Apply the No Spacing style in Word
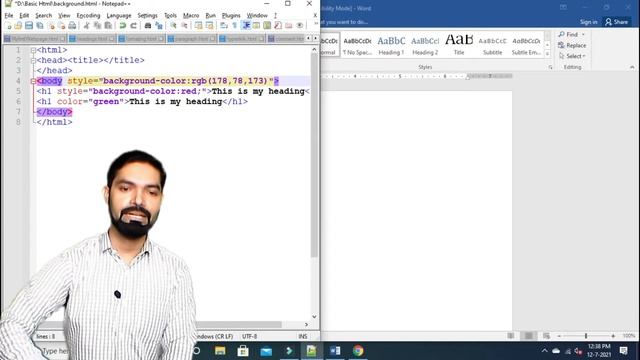 357,45
